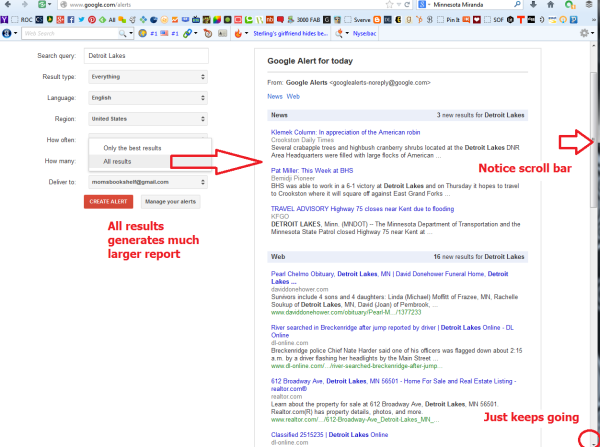The image size is (600, 447).
Task: Click the browser back arrow
Action: (8, 5)
